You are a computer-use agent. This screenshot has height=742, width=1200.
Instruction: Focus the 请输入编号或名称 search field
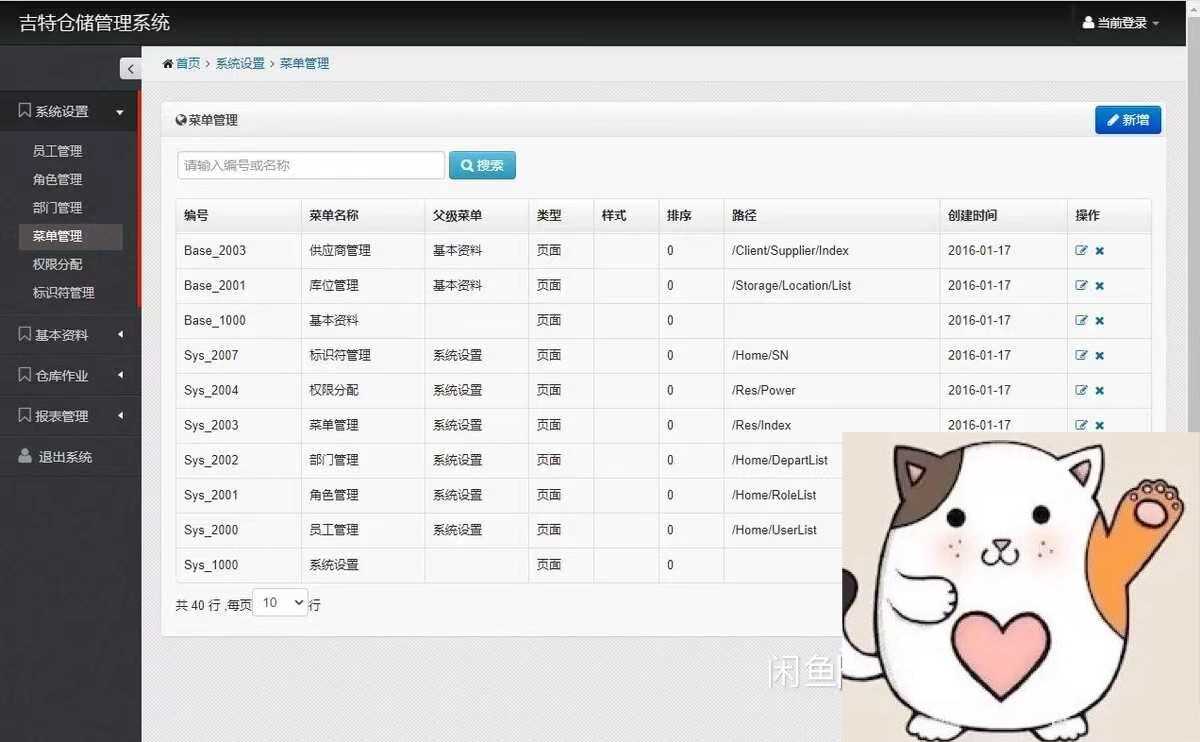[311, 165]
